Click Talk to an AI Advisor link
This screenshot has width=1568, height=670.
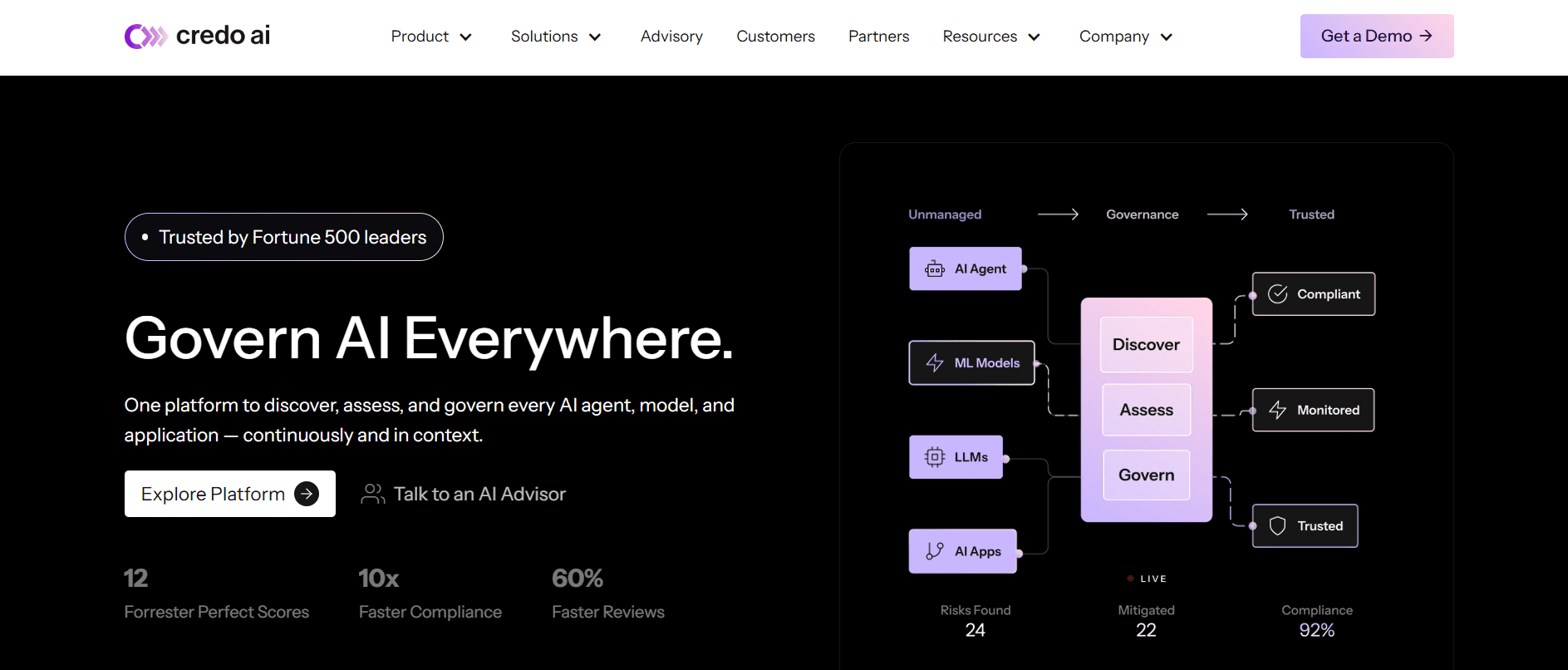[x=479, y=494]
